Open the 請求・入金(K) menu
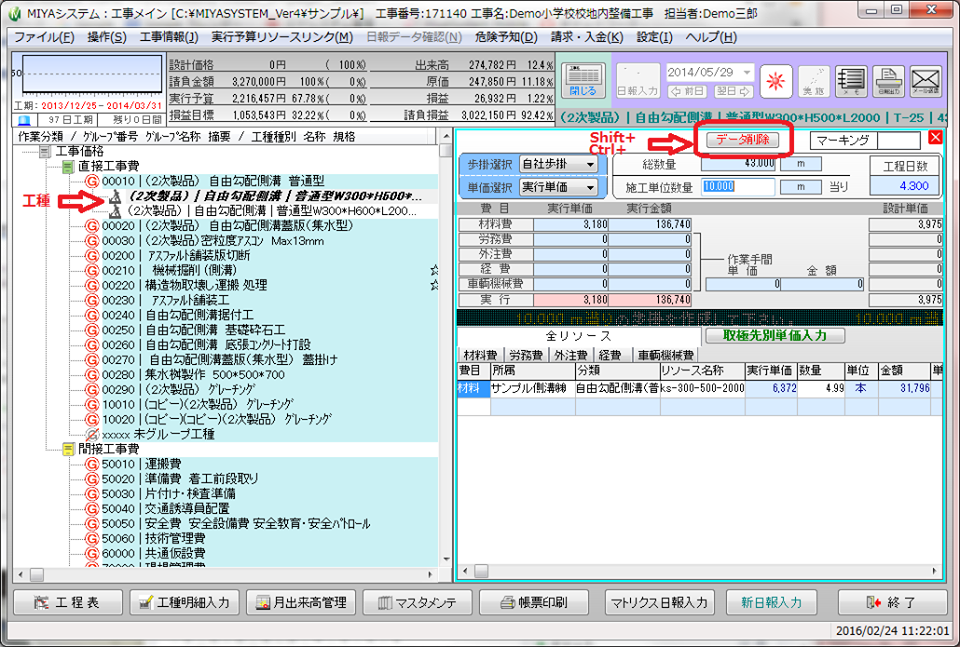 pos(587,37)
